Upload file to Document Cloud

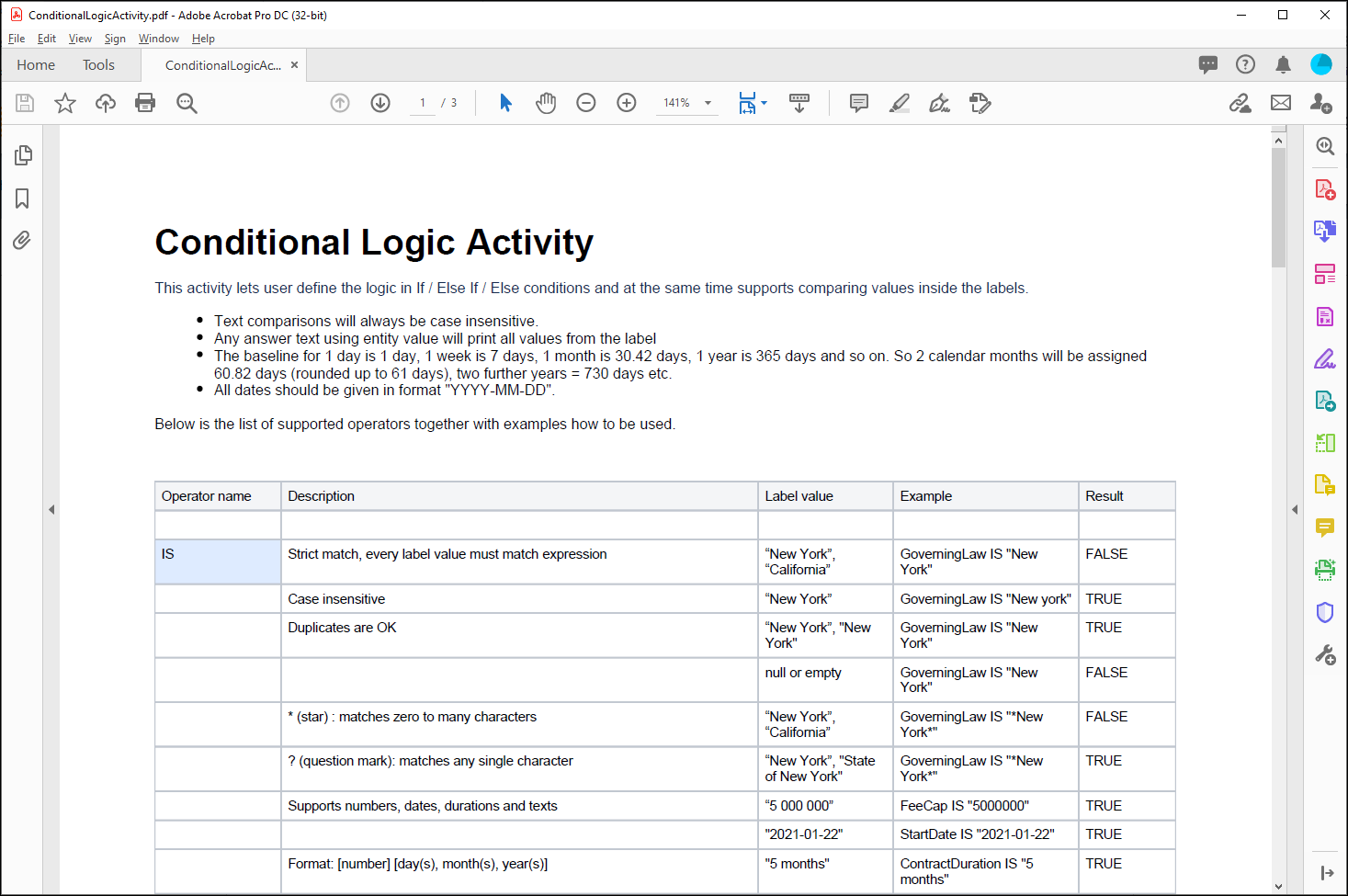point(106,103)
